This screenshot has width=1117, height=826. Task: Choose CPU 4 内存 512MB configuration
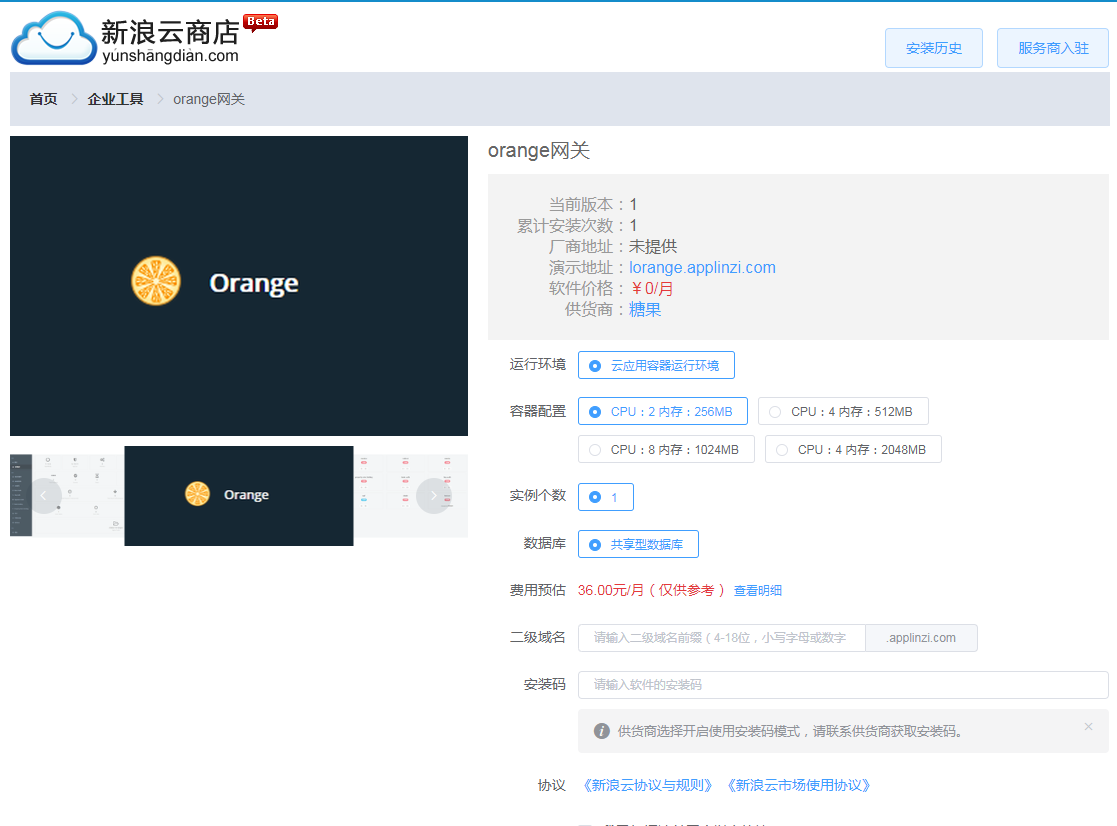click(x=843, y=412)
